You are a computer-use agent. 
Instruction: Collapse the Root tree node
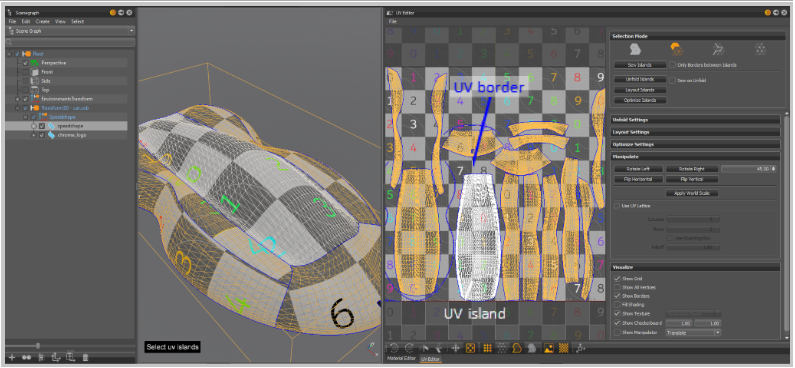pos(9,54)
